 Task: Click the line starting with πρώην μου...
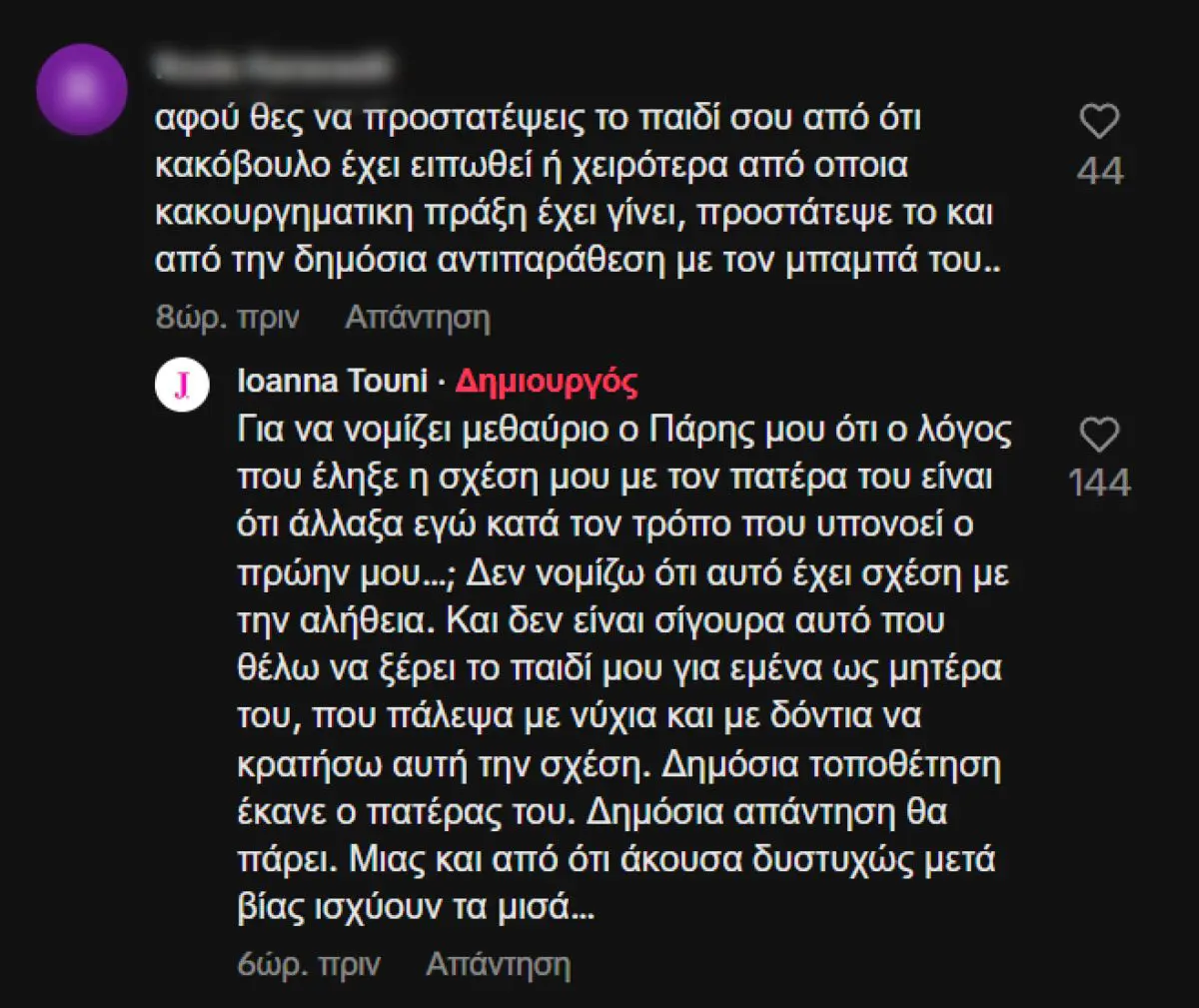pyautogui.click(x=622, y=573)
